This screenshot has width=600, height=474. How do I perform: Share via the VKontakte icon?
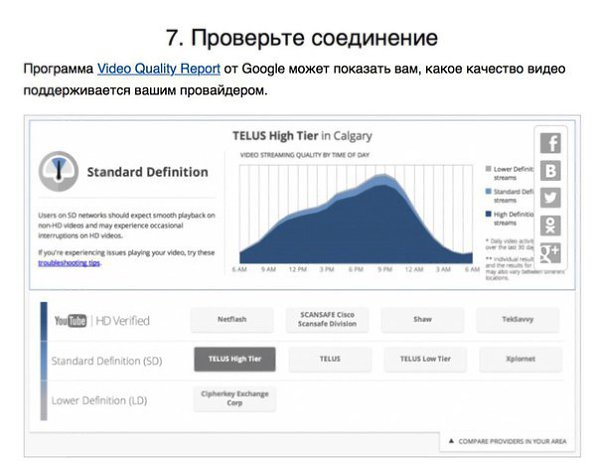point(550,171)
